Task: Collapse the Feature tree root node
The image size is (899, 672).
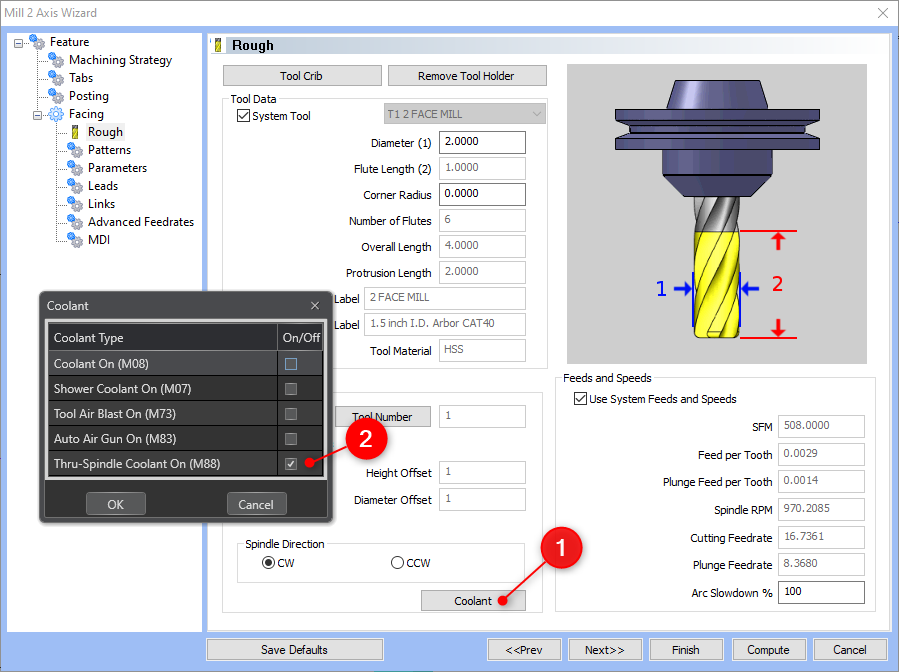Action: coord(18,43)
